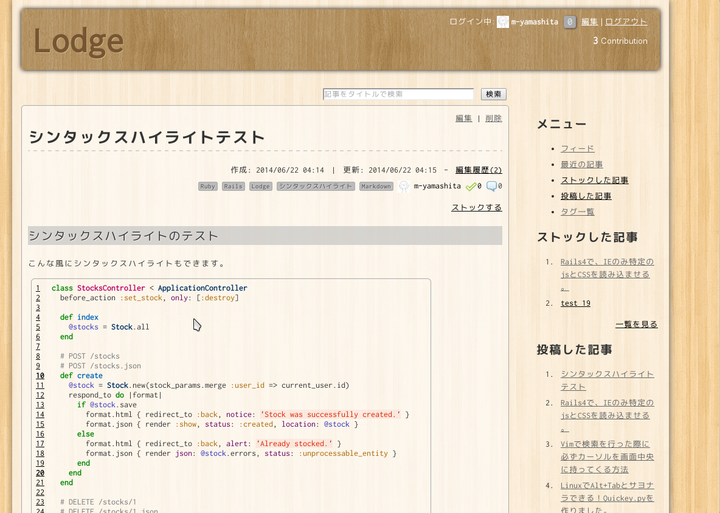The height and width of the screenshot is (513, 720).
Task: Focus the article title search field
Action: pyautogui.click(x=398, y=94)
